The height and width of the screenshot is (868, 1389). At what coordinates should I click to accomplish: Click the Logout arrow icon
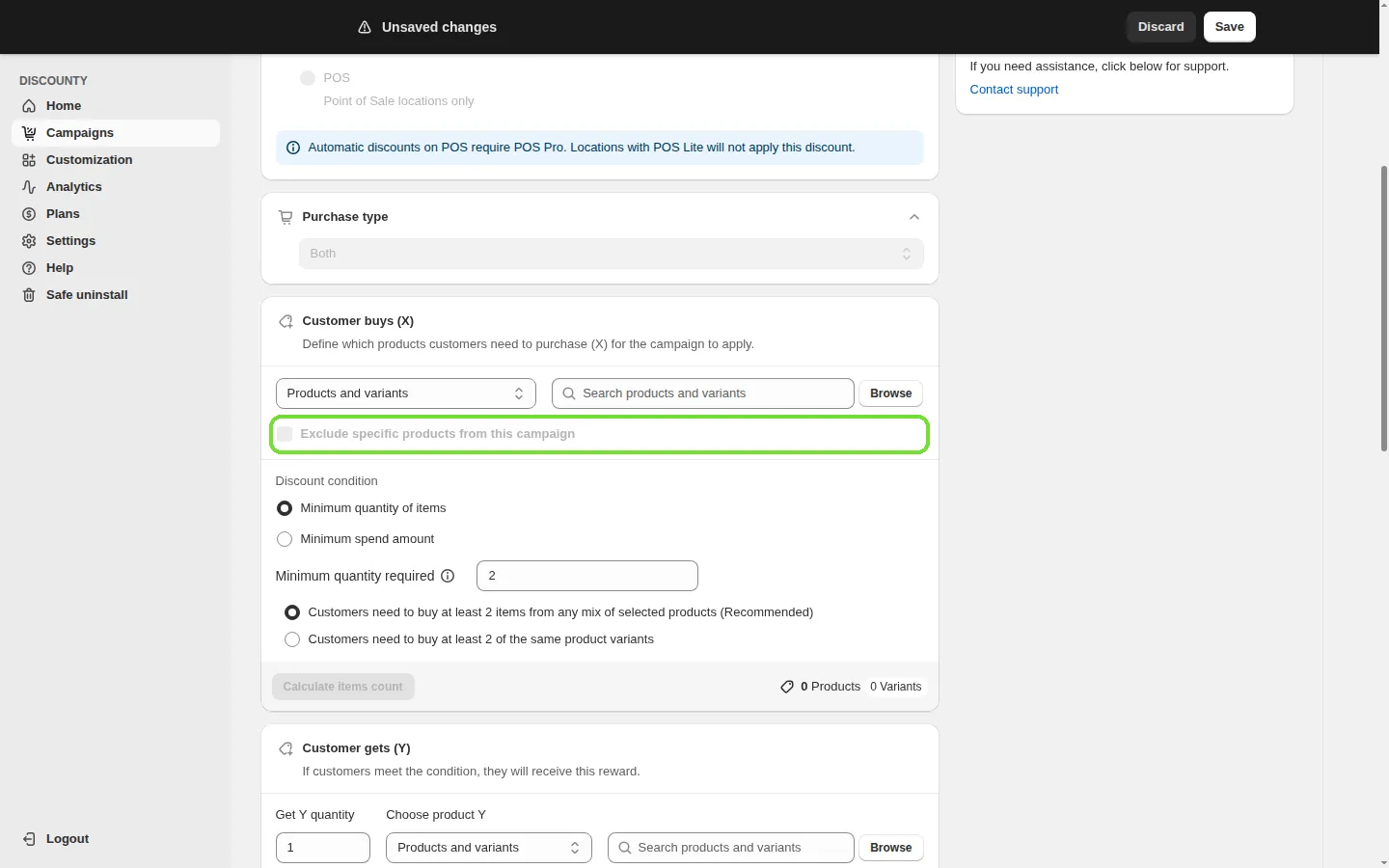click(x=29, y=839)
